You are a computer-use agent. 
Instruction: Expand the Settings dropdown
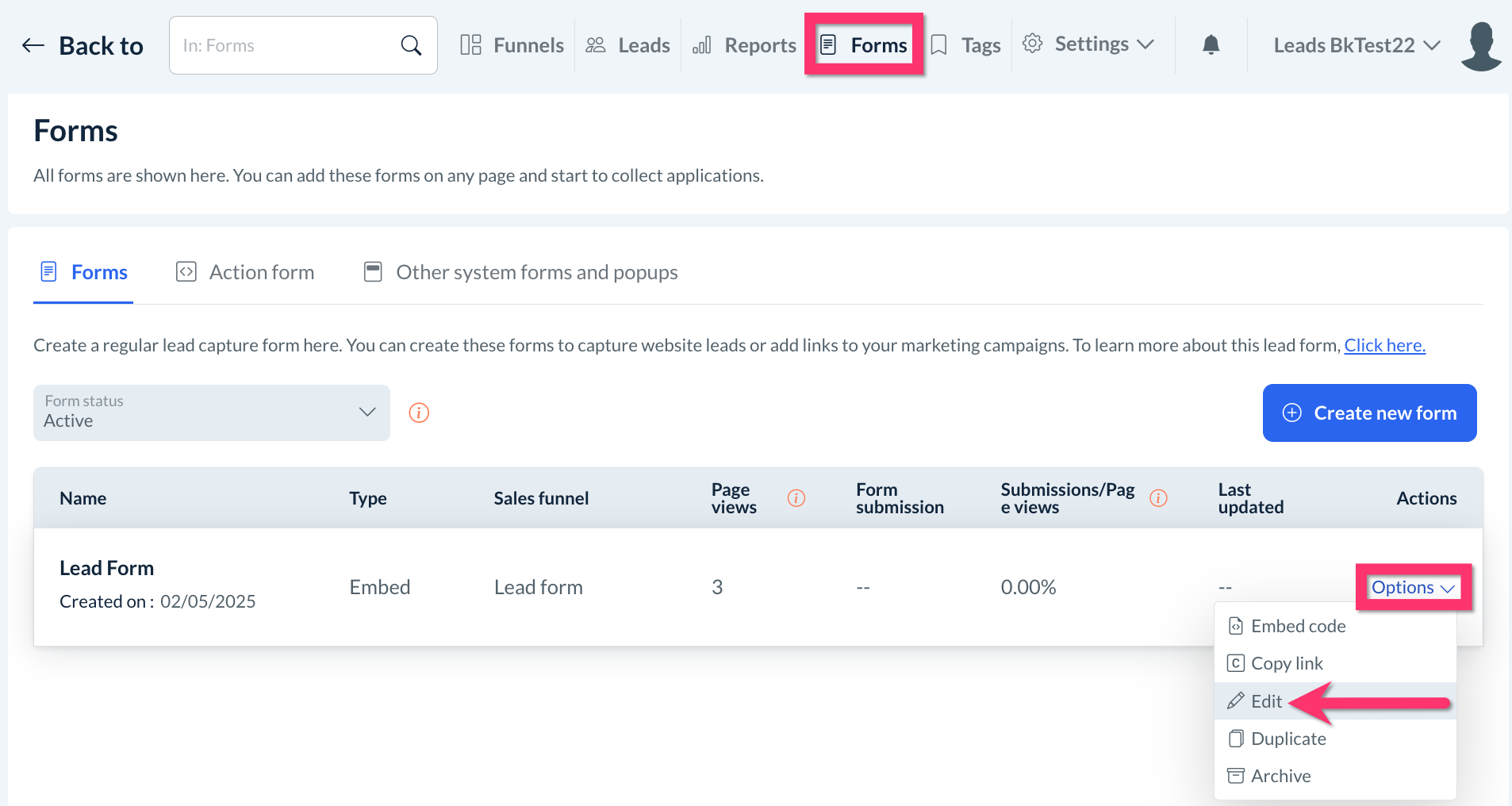pyautogui.click(x=1088, y=44)
